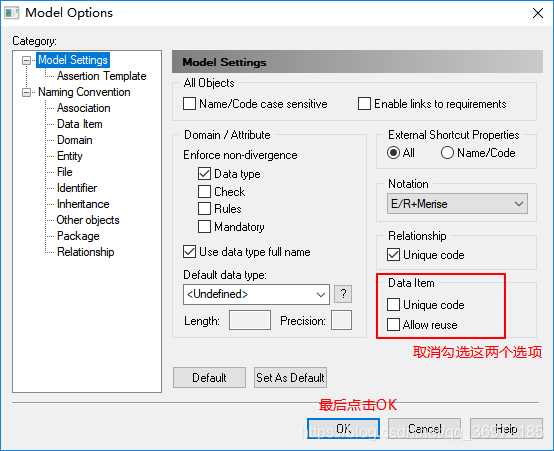
Task: Click the Model Options window icon
Action: (12, 13)
